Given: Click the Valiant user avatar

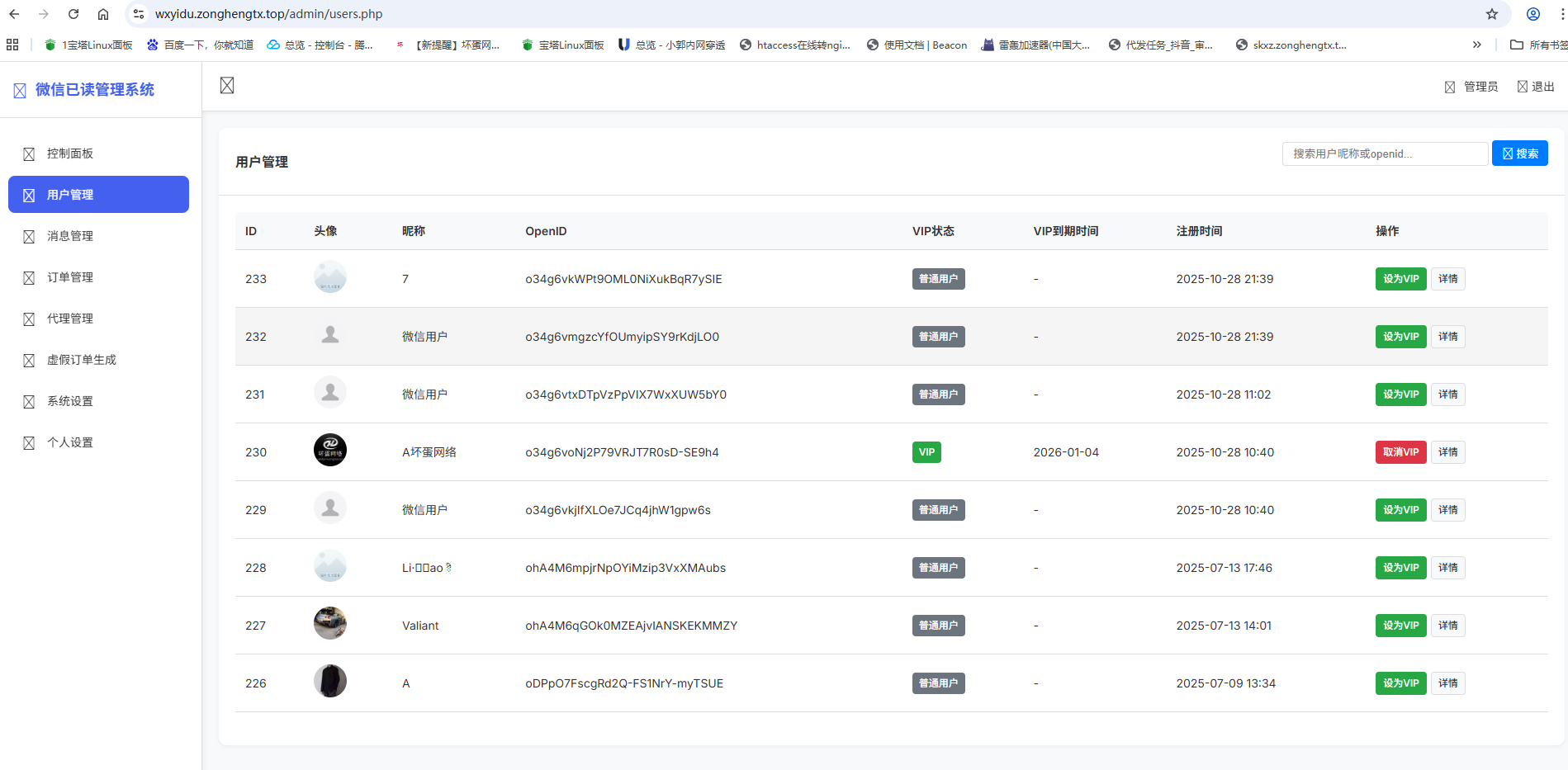Looking at the screenshot, I should [329, 624].
